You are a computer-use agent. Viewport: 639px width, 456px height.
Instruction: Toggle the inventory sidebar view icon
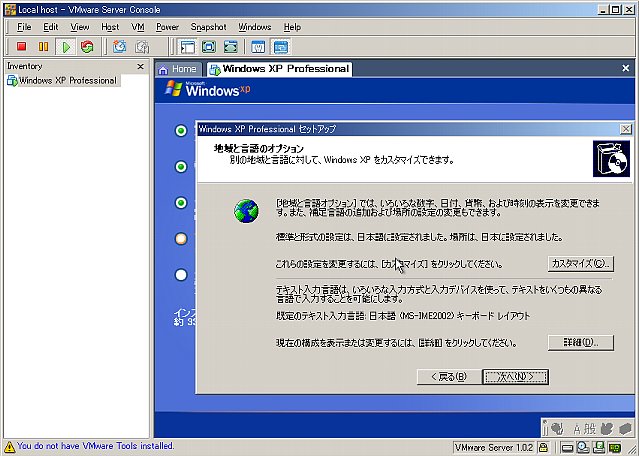[187, 47]
